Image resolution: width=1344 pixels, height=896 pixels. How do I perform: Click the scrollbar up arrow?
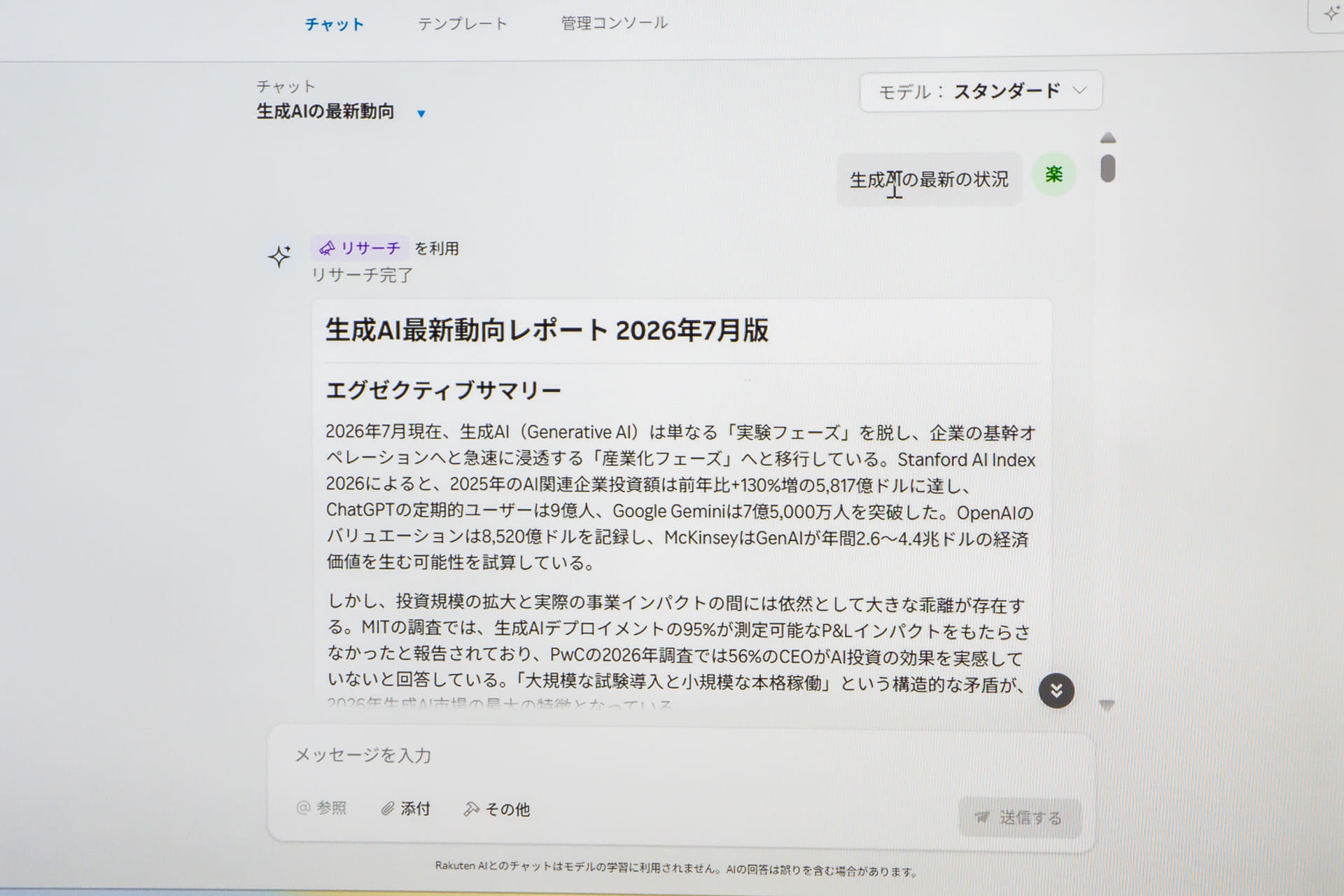(x=1107, y=138)
